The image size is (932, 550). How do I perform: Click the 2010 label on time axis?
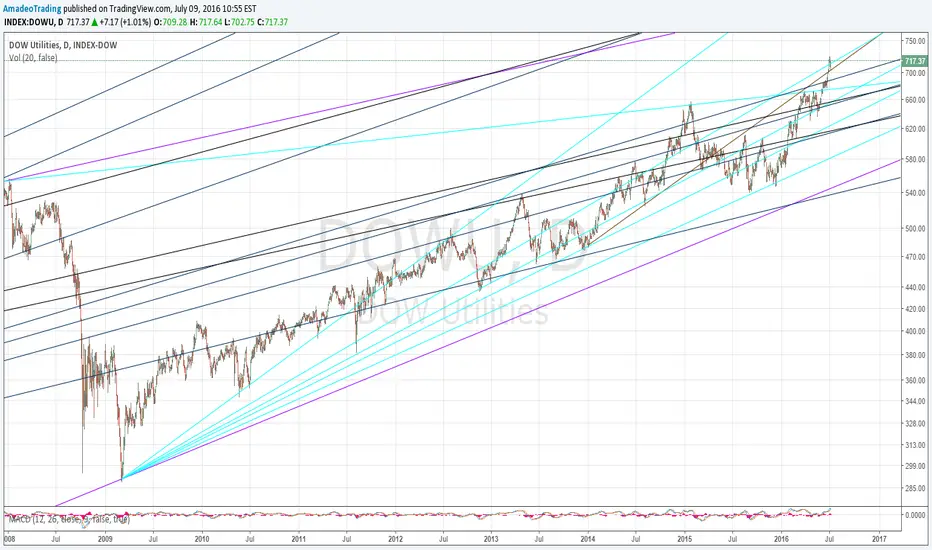point(202,539)
